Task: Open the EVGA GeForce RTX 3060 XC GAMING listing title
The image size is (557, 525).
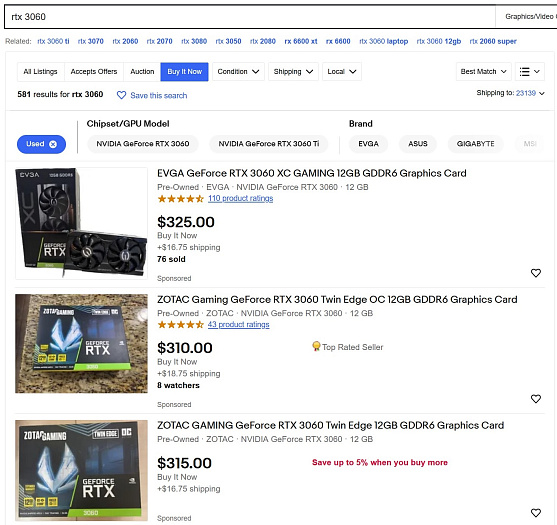Action: tap(312, 173)
